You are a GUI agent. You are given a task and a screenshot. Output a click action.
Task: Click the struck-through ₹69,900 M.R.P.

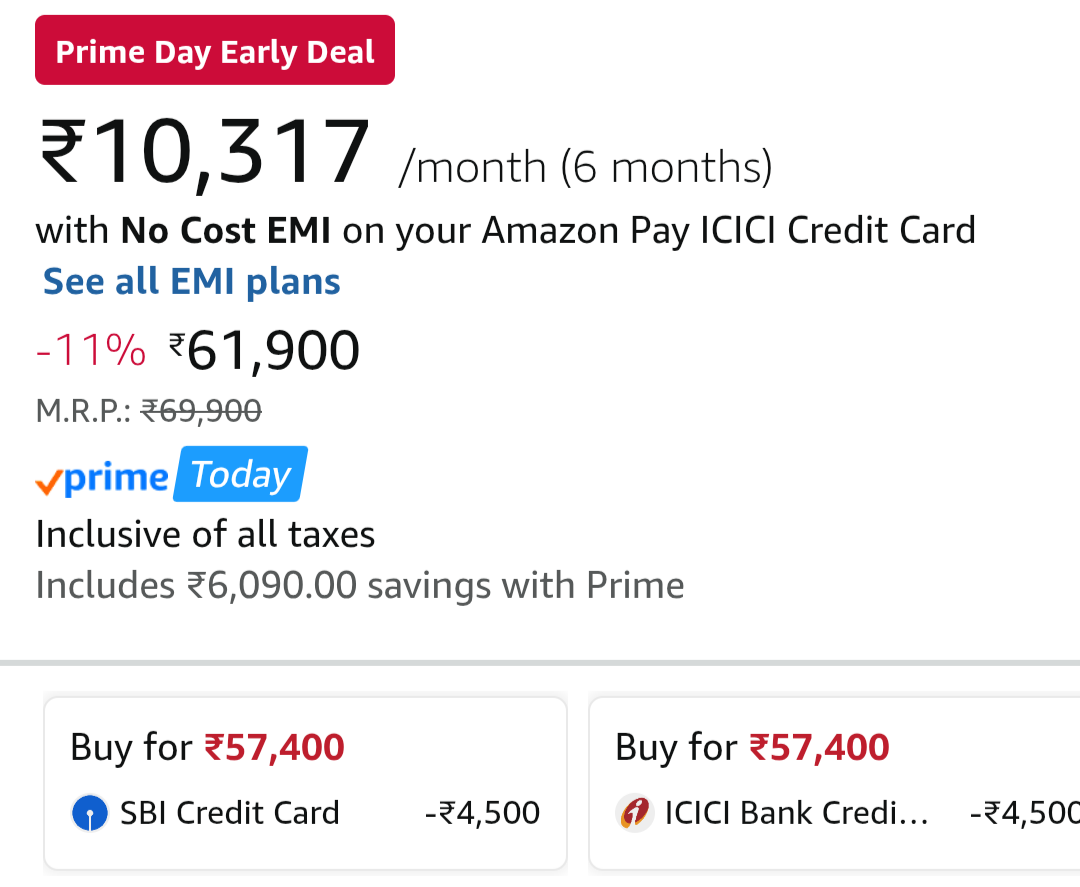tap(201, 410)
